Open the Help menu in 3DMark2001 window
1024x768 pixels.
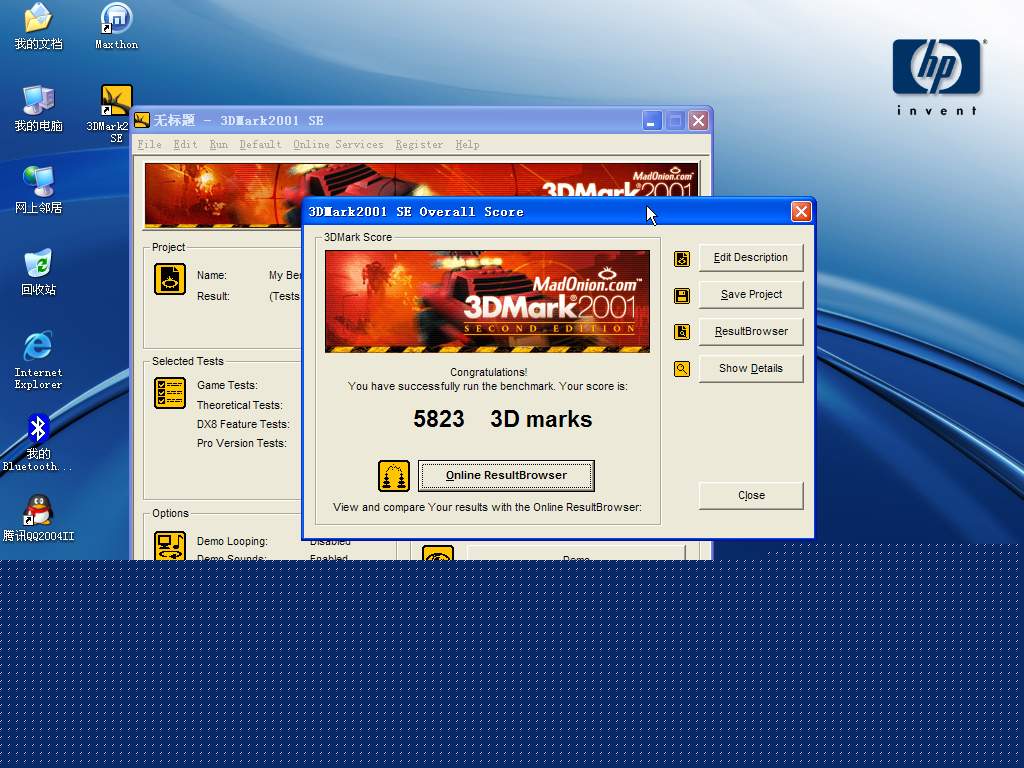click(x=468, y=144)
